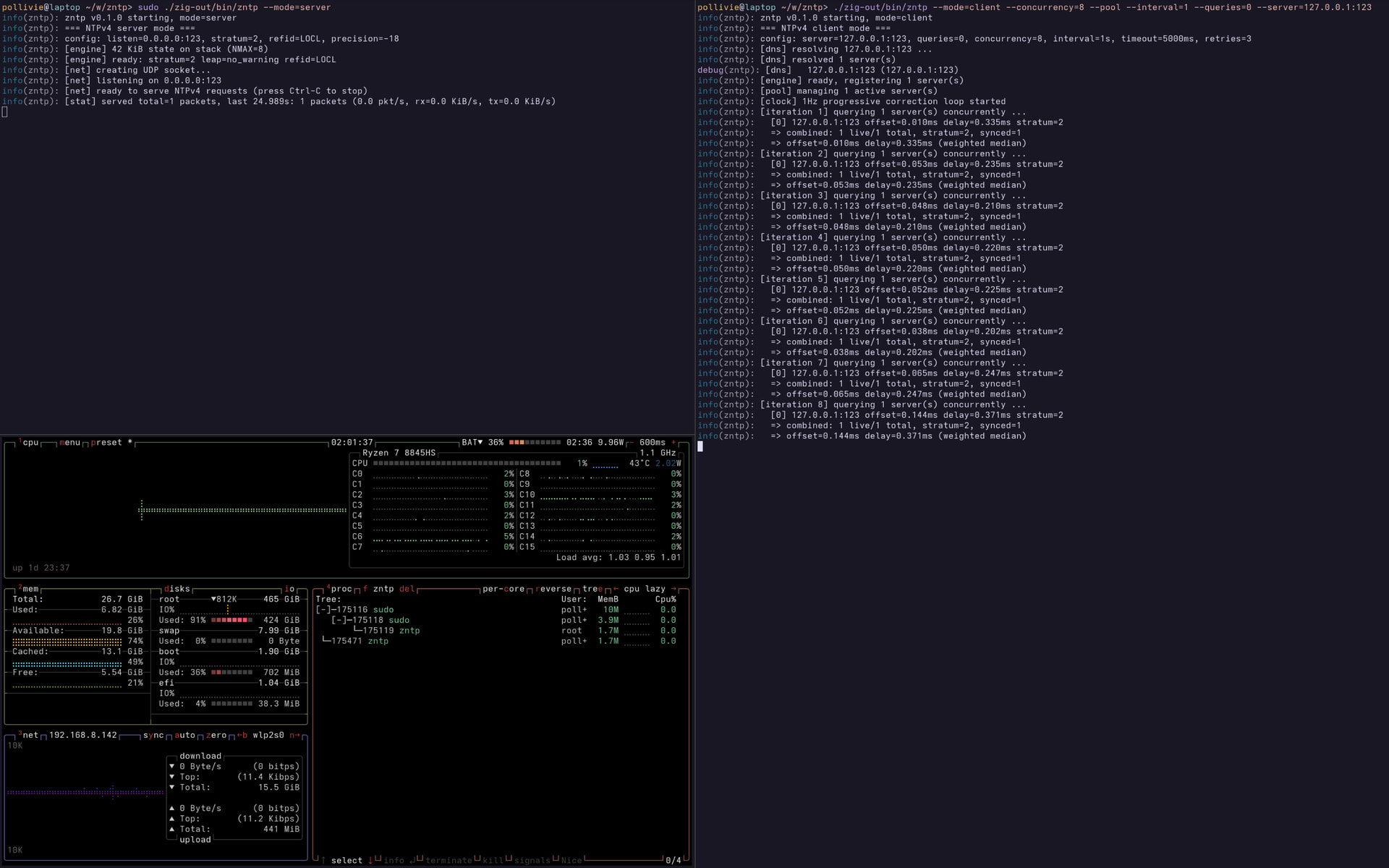Click the battery level meter bar

pos(535,443)
